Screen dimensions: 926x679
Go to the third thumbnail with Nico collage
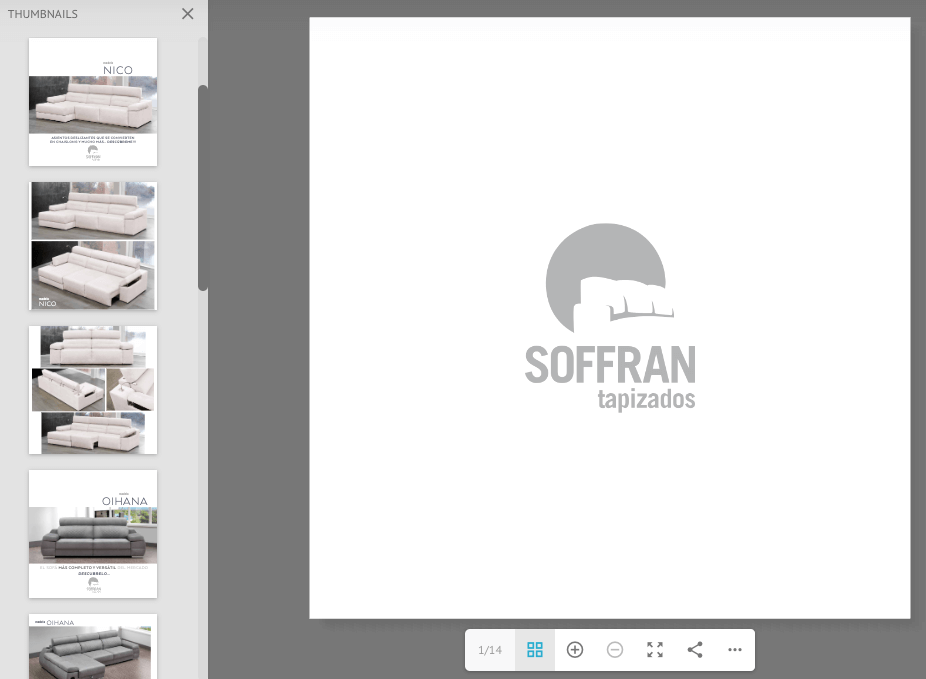(x=93, y=390)
